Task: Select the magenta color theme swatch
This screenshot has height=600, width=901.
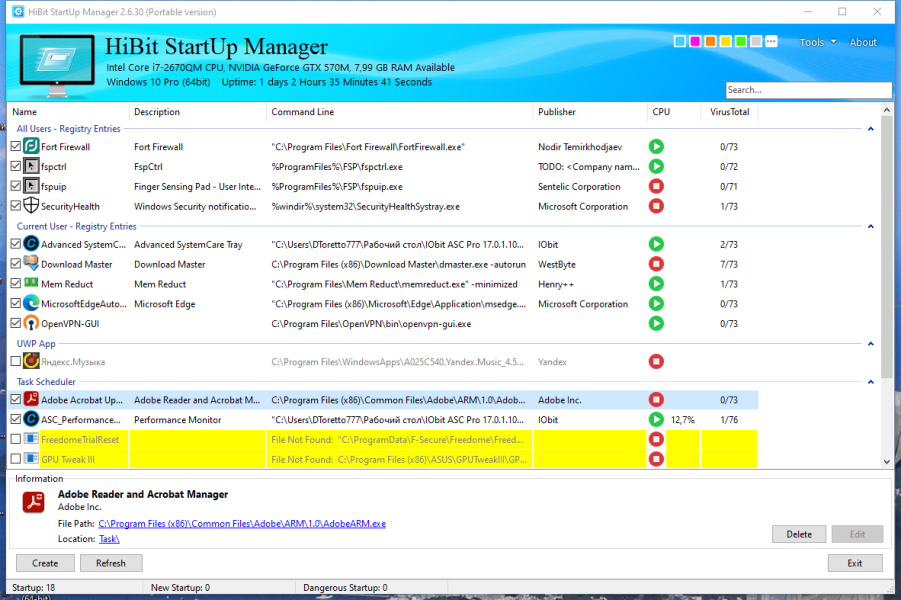Action: click(x=695, y=41)
